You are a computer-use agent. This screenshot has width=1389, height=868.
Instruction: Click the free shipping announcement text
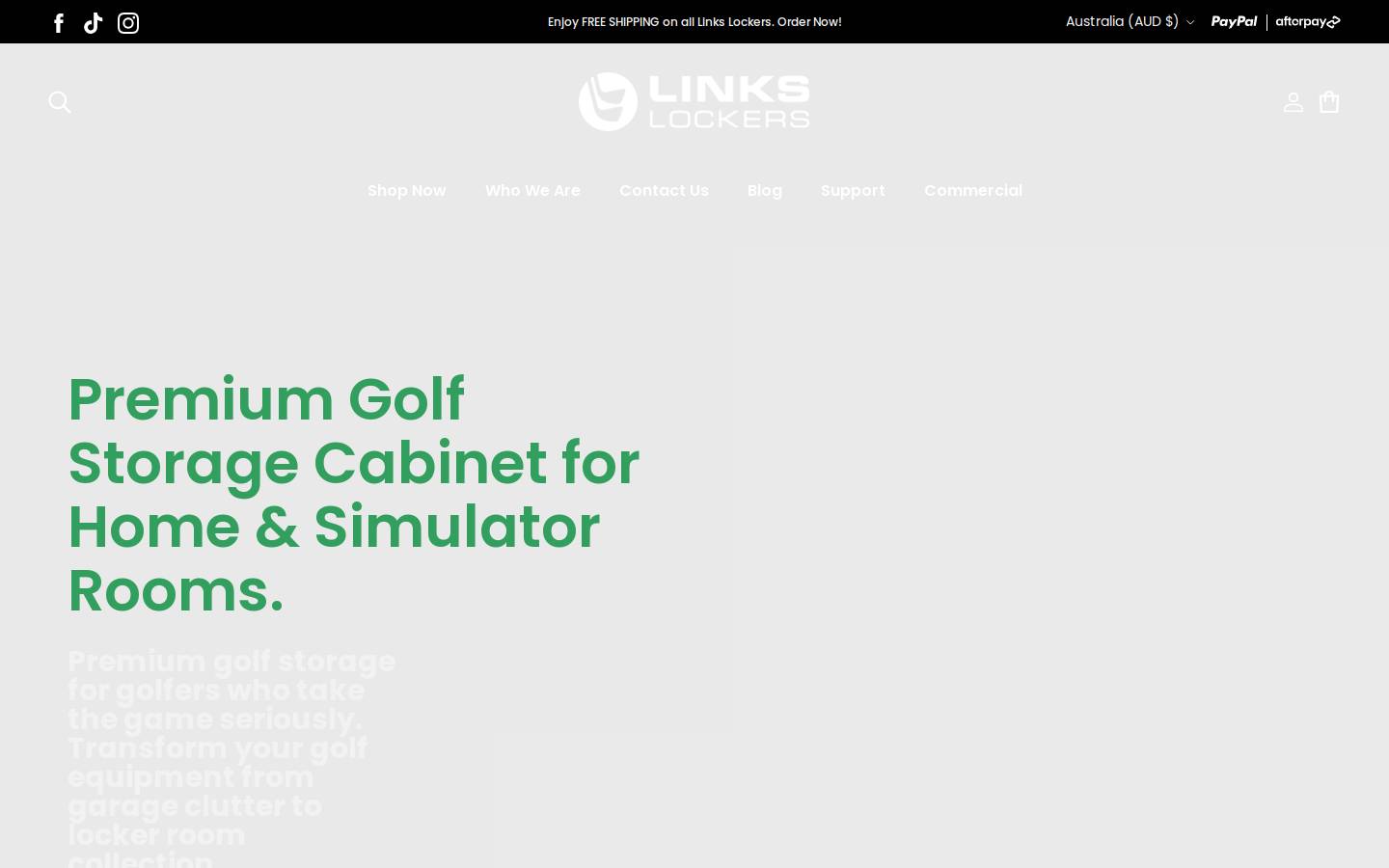694,21
